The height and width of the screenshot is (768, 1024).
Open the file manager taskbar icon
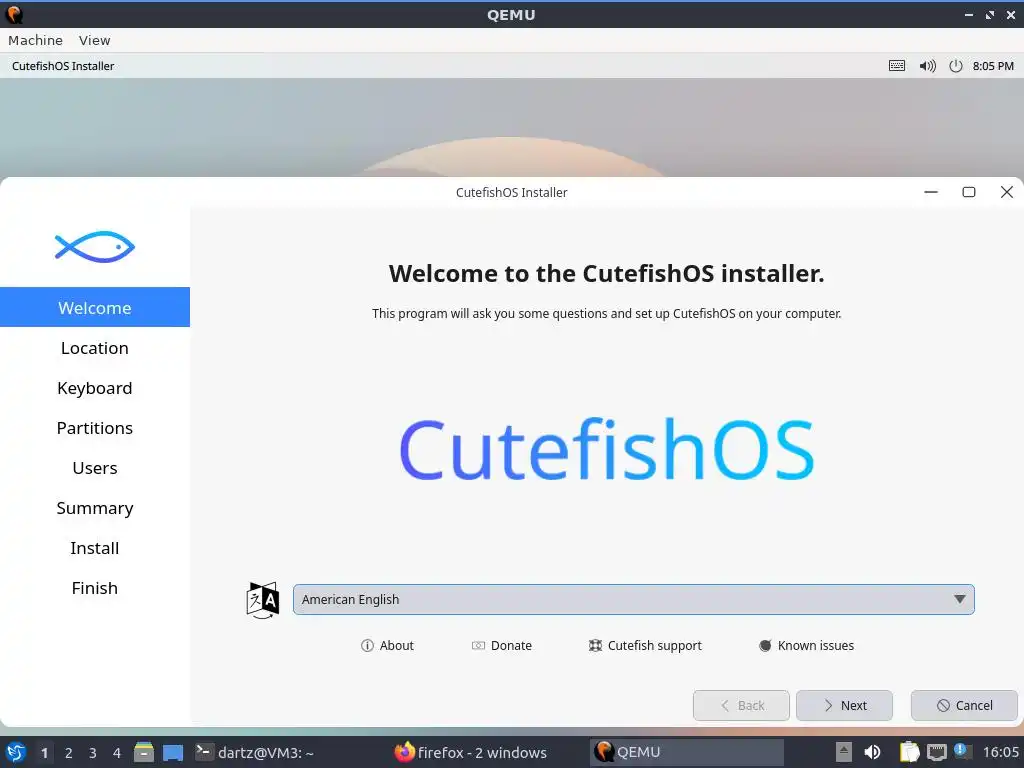[x=144, y=752]
